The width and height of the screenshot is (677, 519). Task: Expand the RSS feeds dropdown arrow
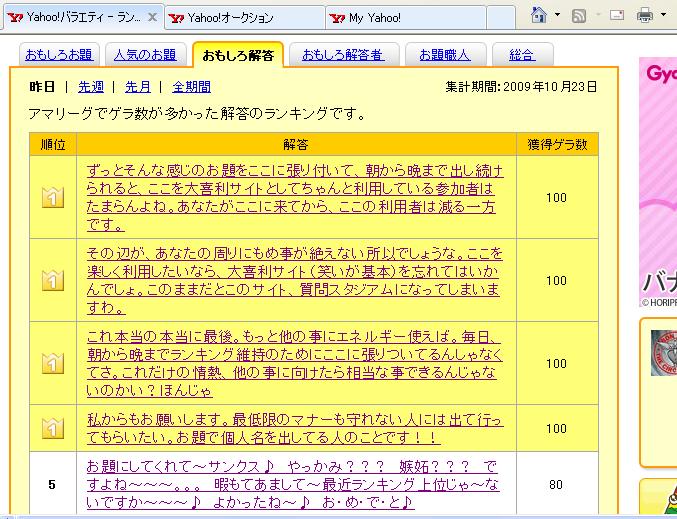598,16
